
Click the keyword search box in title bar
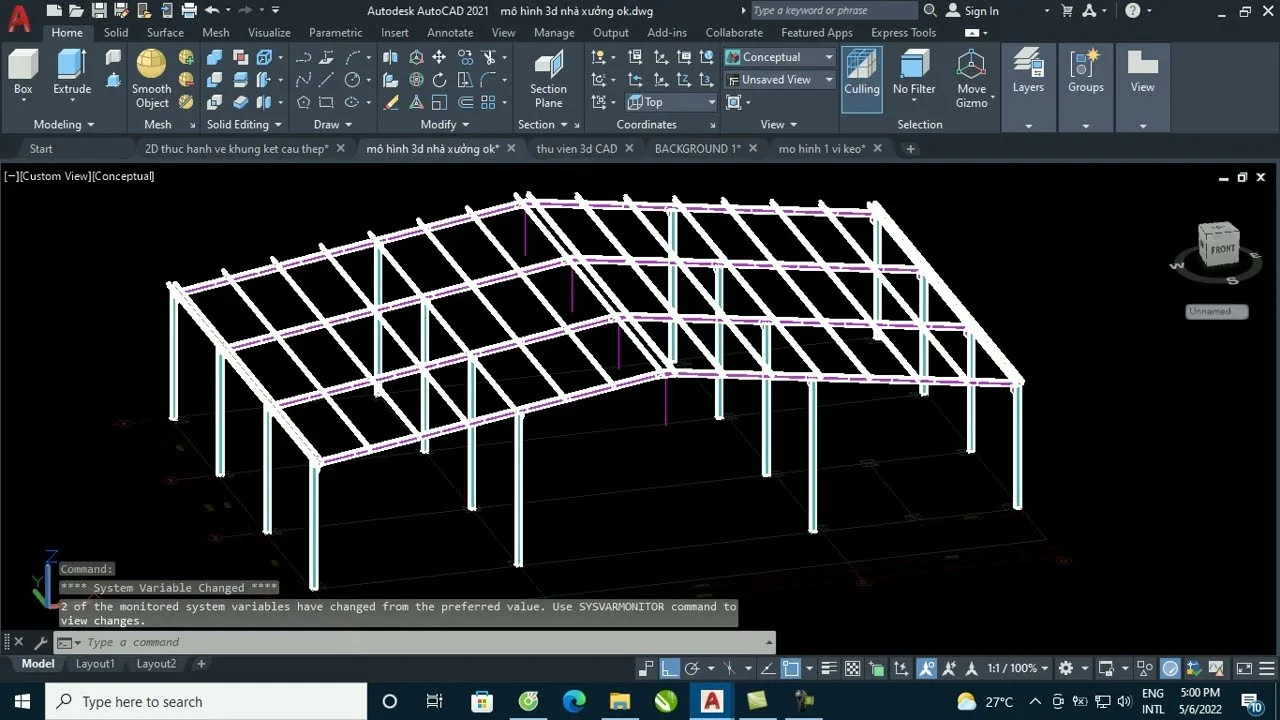click(833, 11)
